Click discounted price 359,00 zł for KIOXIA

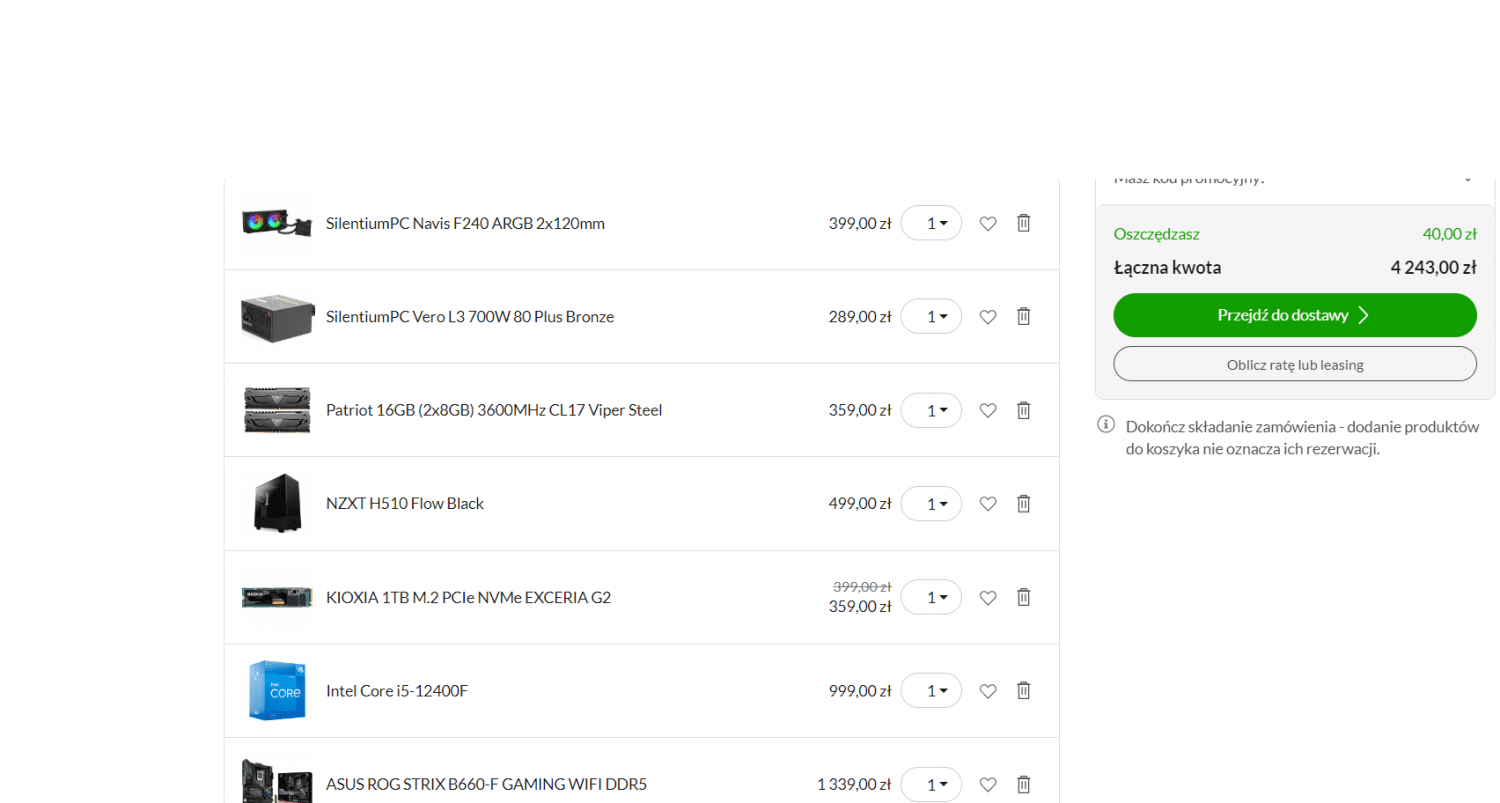click(x=859, y=606)
